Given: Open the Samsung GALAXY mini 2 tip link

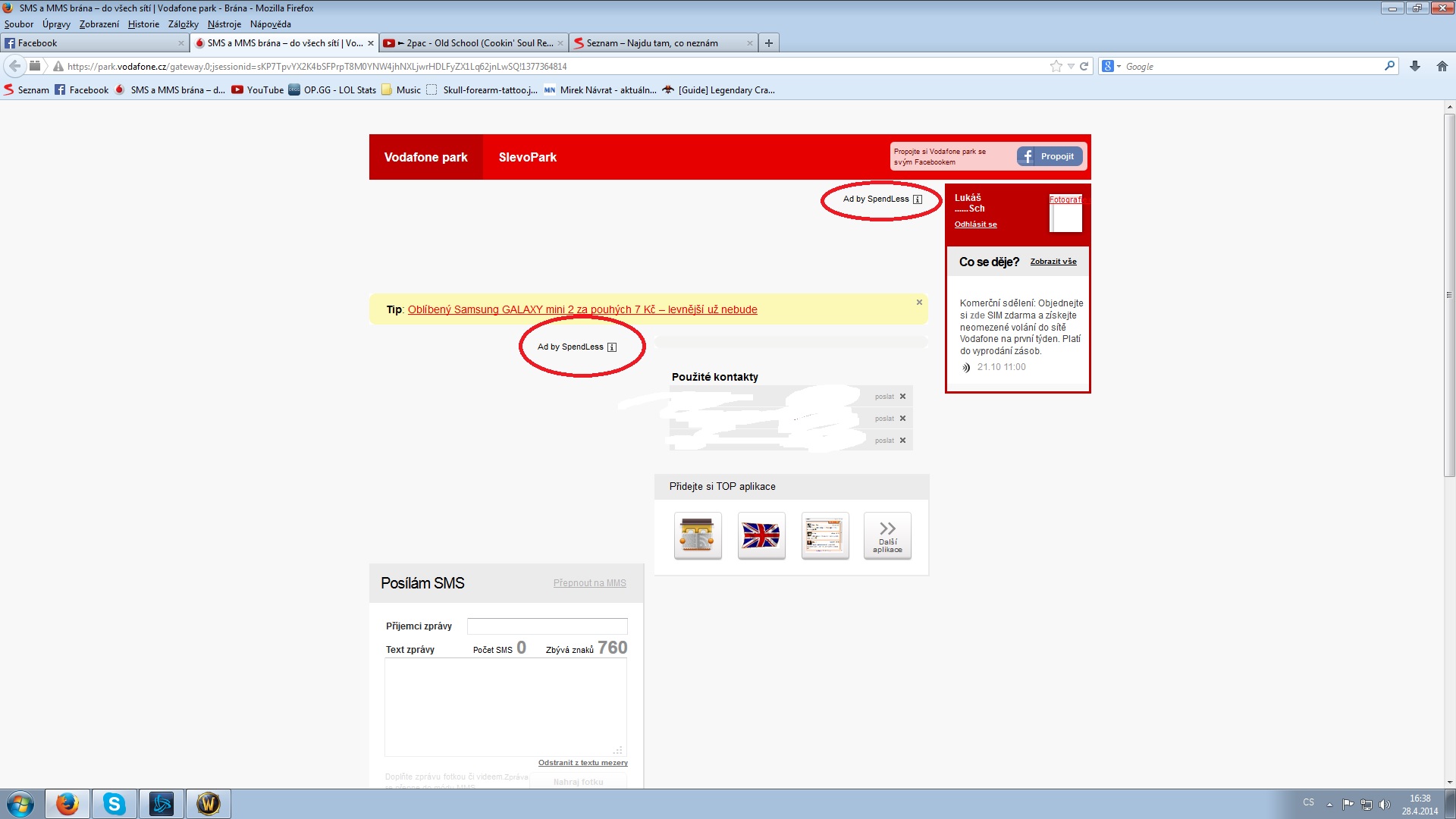Looking at the screenshot, I should 582,309.
